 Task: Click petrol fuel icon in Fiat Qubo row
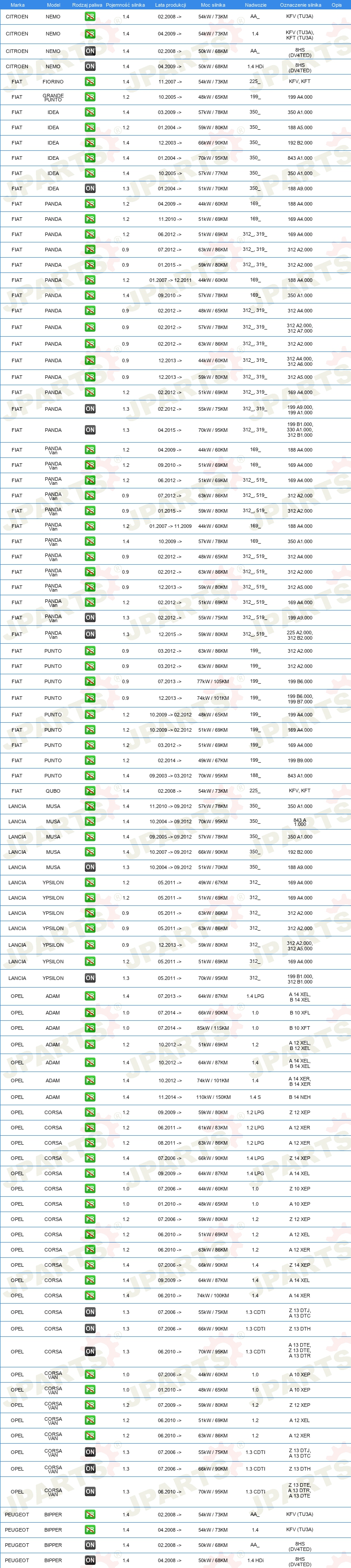pos(90,791)
